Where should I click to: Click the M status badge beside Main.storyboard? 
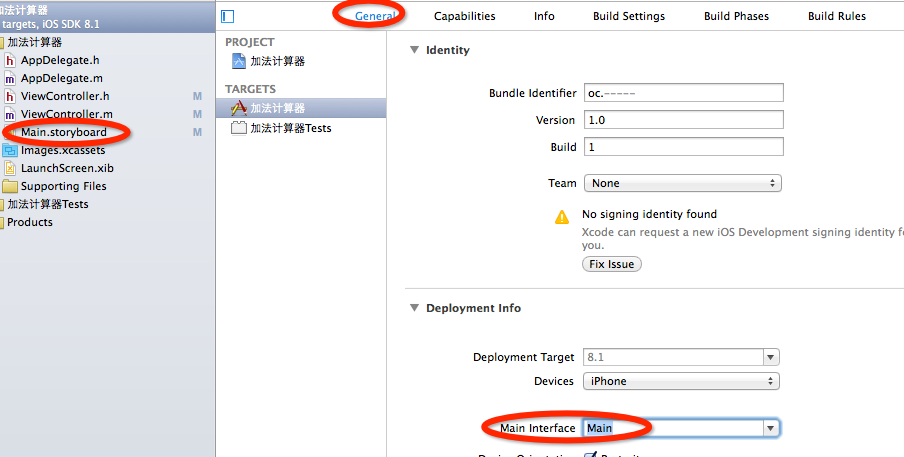point(197,133)
